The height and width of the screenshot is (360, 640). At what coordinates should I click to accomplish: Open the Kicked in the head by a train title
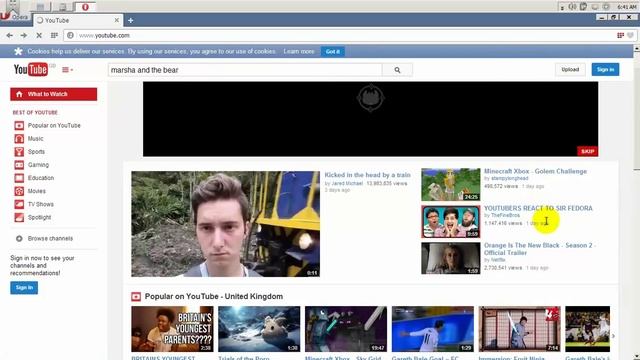click(367, 175)
